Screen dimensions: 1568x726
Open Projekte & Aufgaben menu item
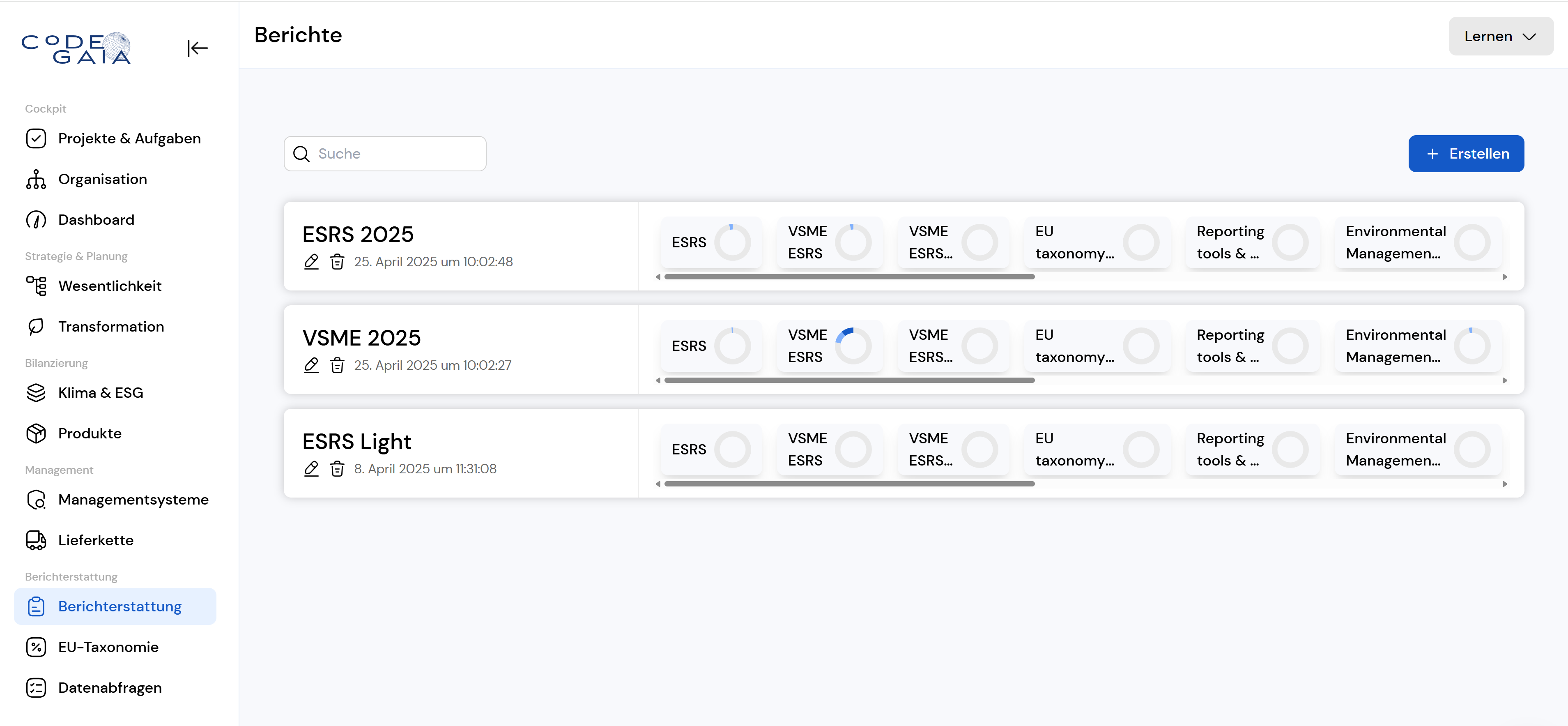click(129, 139)
